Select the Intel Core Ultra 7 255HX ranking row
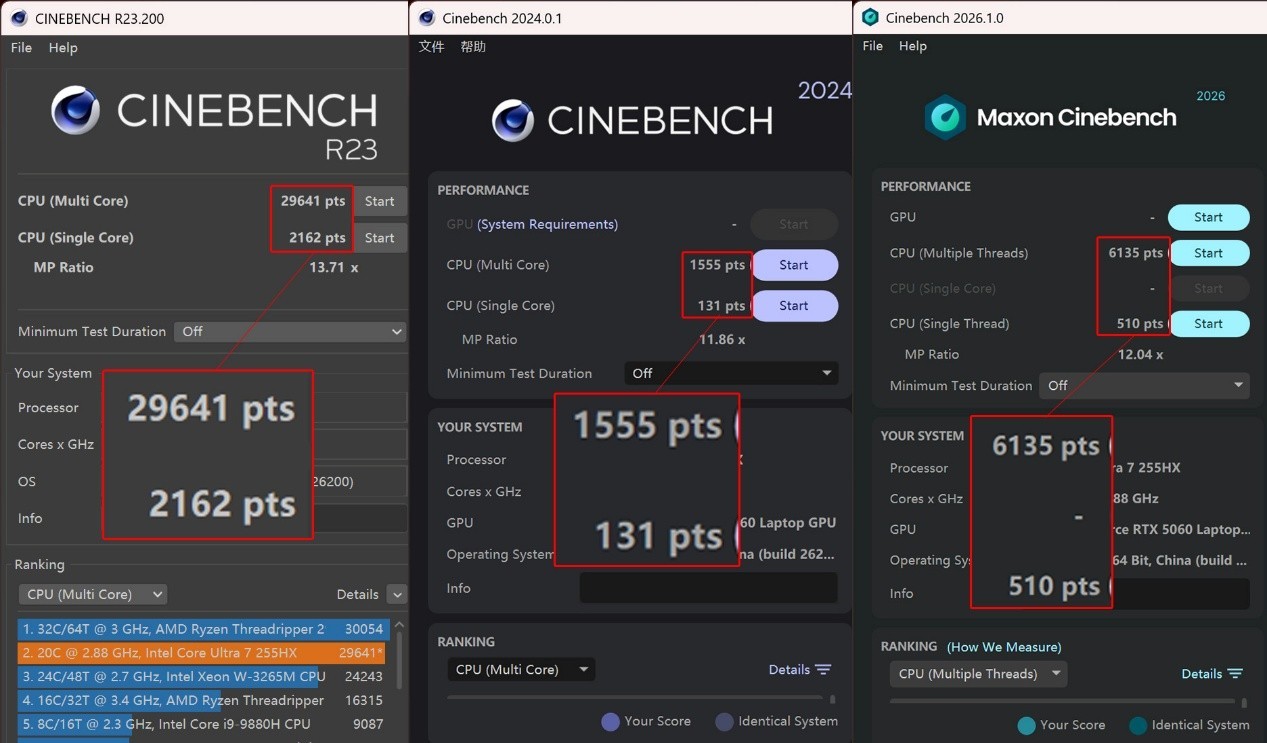The height and width of the screenshot is (743, 1267). (204, 653)
